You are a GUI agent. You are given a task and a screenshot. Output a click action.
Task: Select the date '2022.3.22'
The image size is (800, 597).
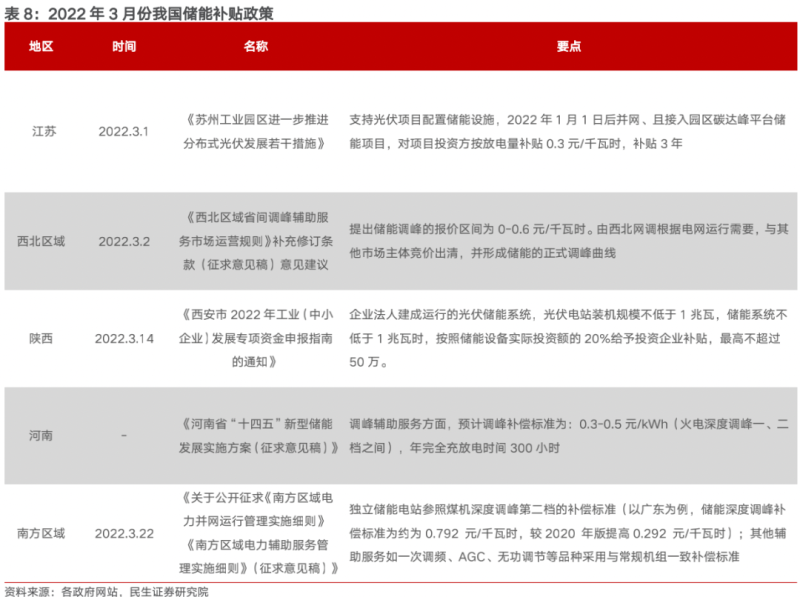[124, 533]
